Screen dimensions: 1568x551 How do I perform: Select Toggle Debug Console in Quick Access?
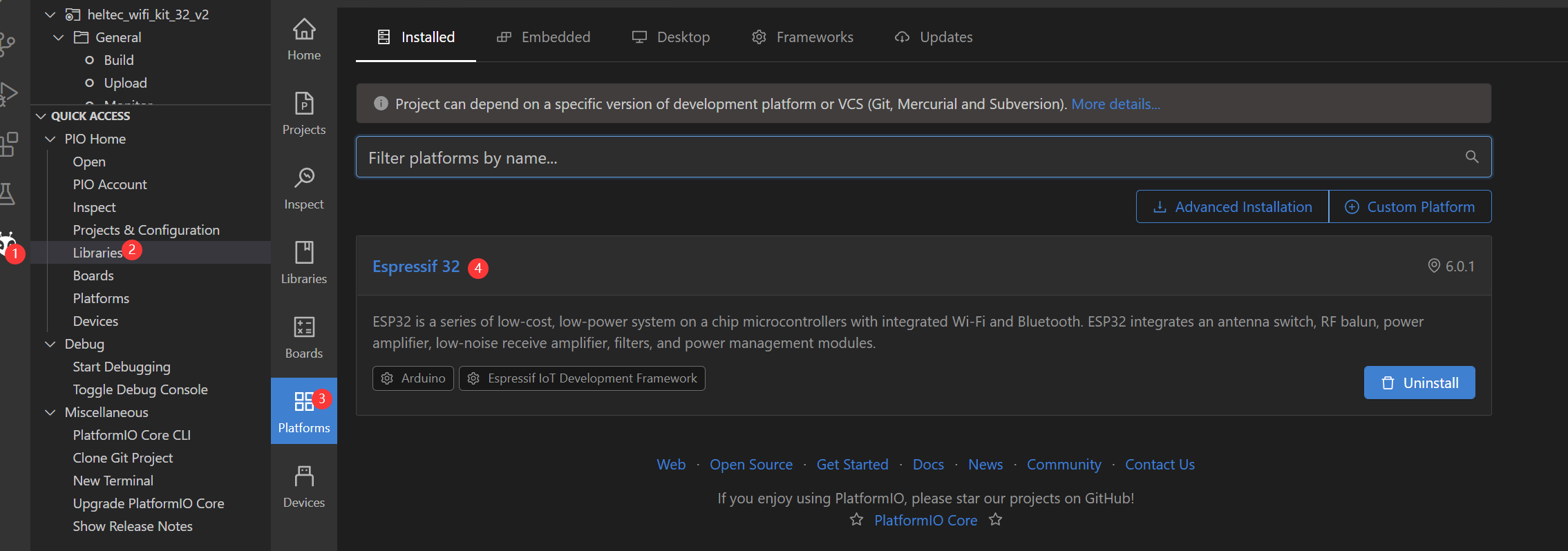click(x=140, y=389)
